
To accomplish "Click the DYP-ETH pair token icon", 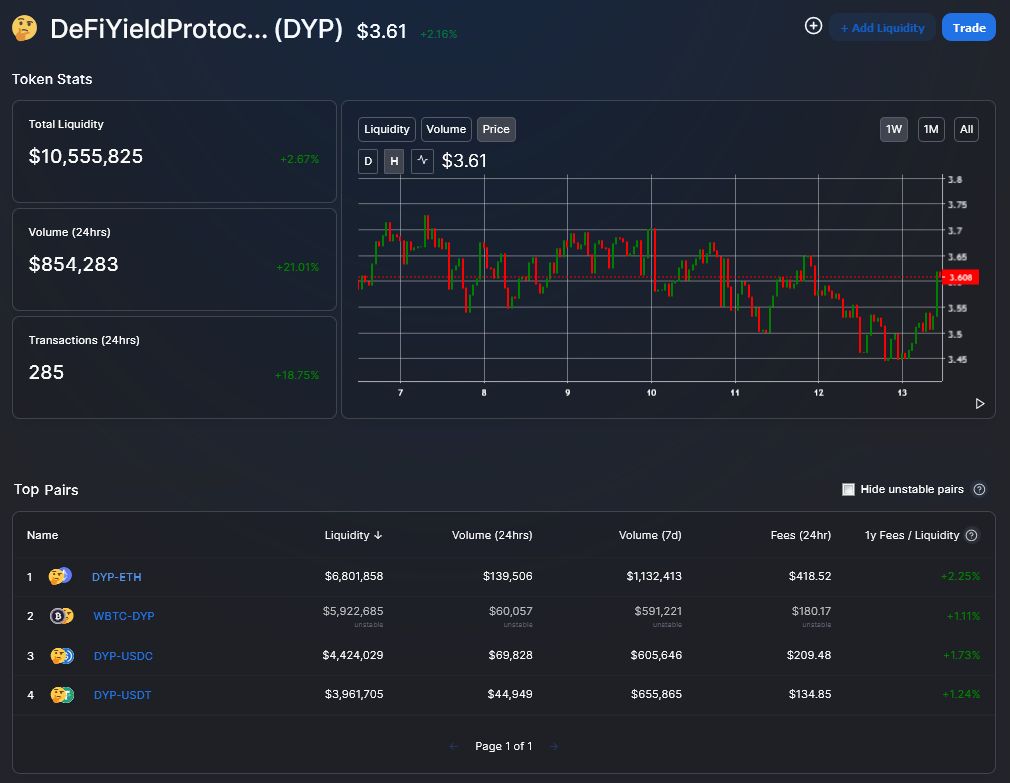I will tap(61, 576).
